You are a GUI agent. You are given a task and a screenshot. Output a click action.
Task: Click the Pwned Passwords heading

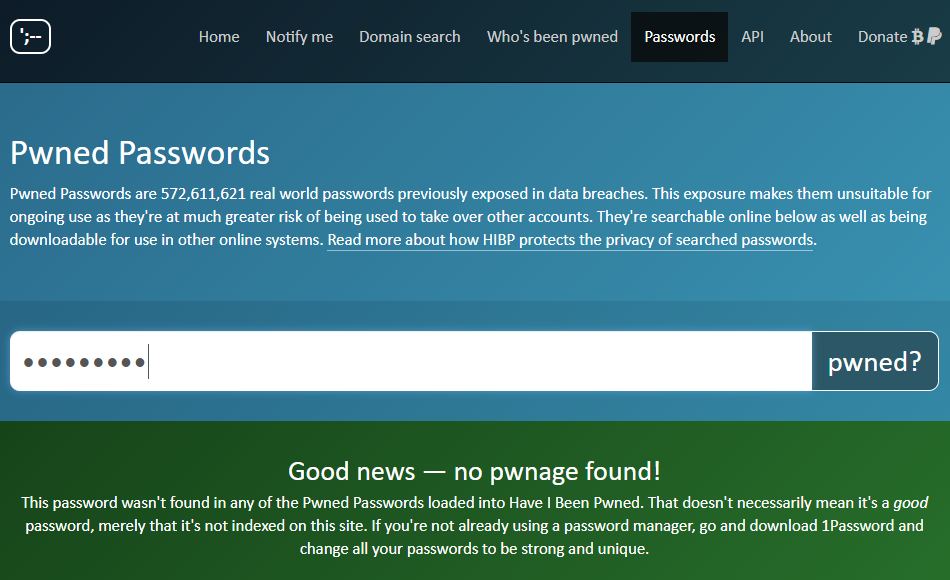(x=139, y=153)
